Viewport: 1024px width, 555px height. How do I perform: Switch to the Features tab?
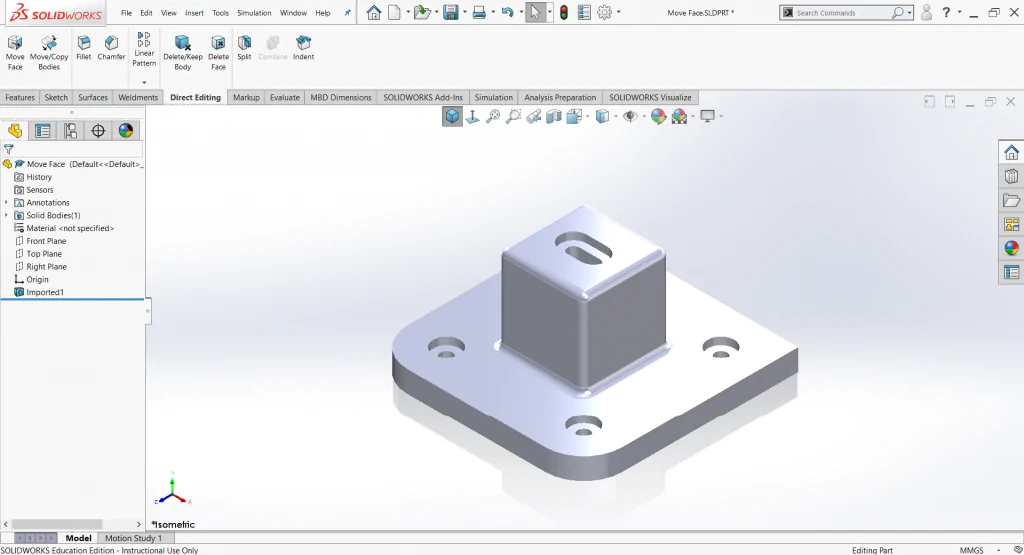click(20, 97)
